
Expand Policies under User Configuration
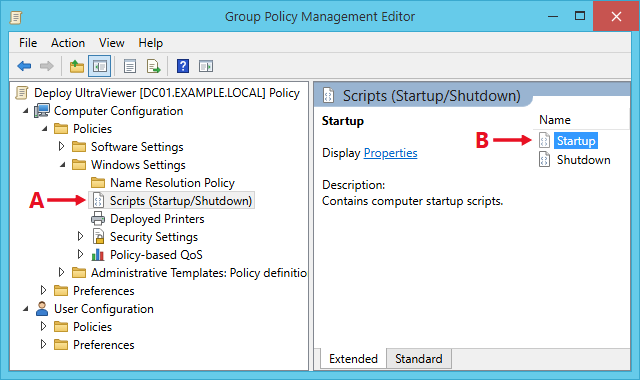43,326
